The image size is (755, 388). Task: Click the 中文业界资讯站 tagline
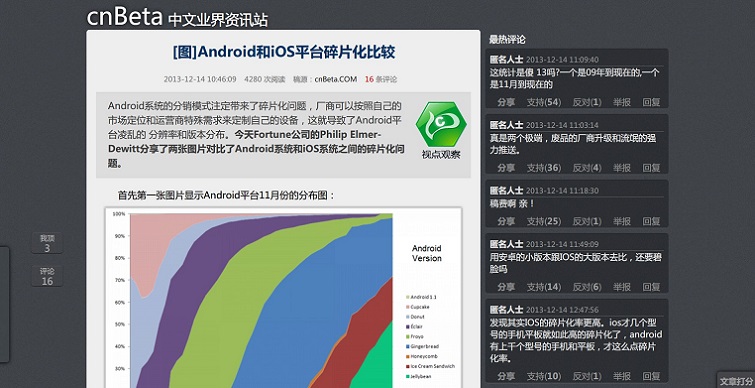tap(218, 20)
